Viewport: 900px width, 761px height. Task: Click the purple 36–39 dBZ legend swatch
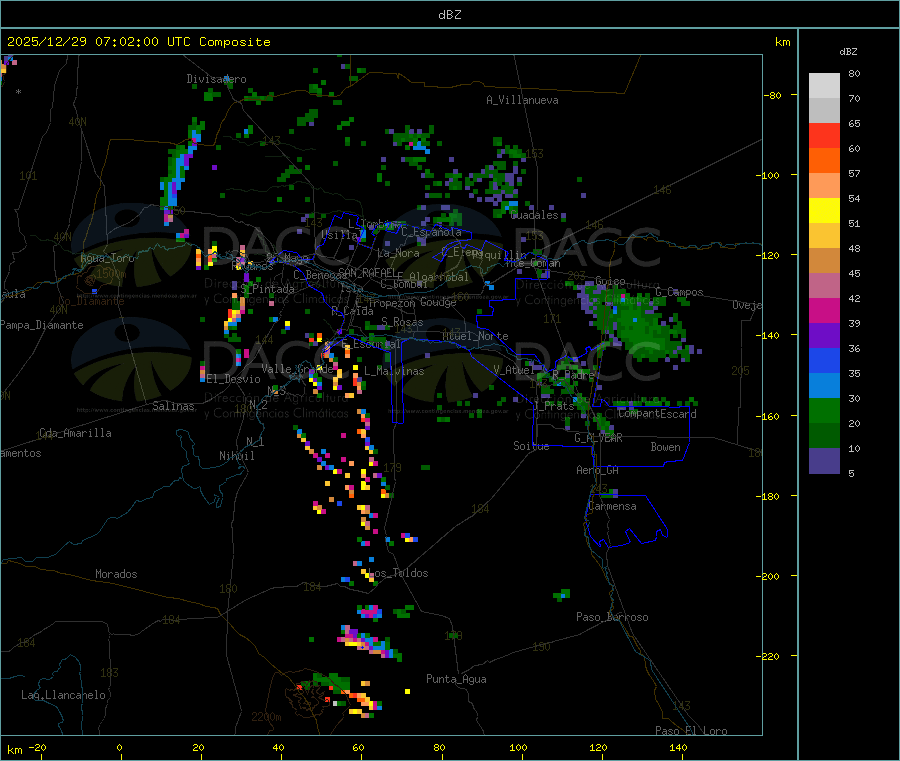tap(824, 336)
